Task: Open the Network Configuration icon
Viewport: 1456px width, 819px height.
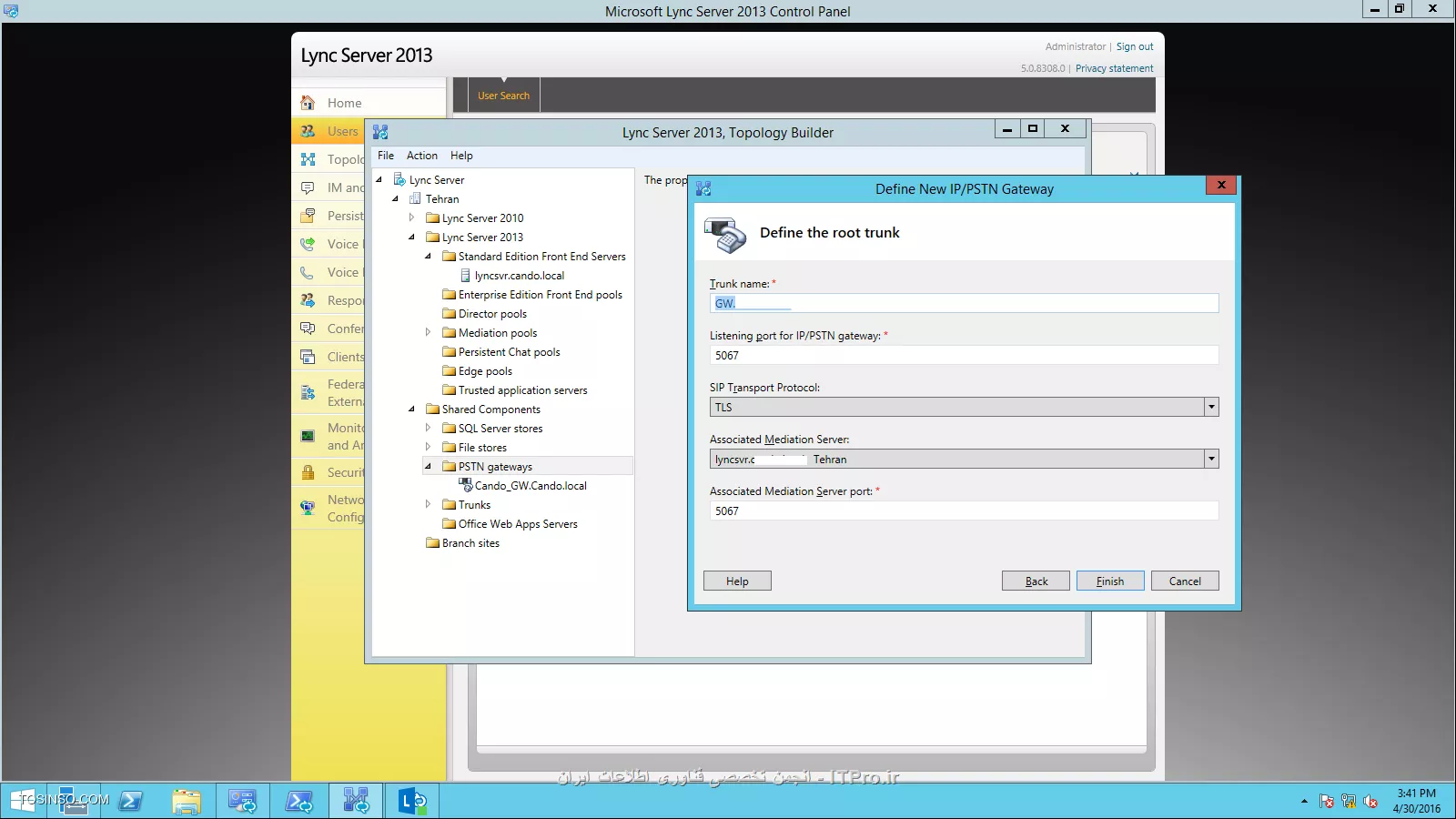Action: tap(308, 508)
